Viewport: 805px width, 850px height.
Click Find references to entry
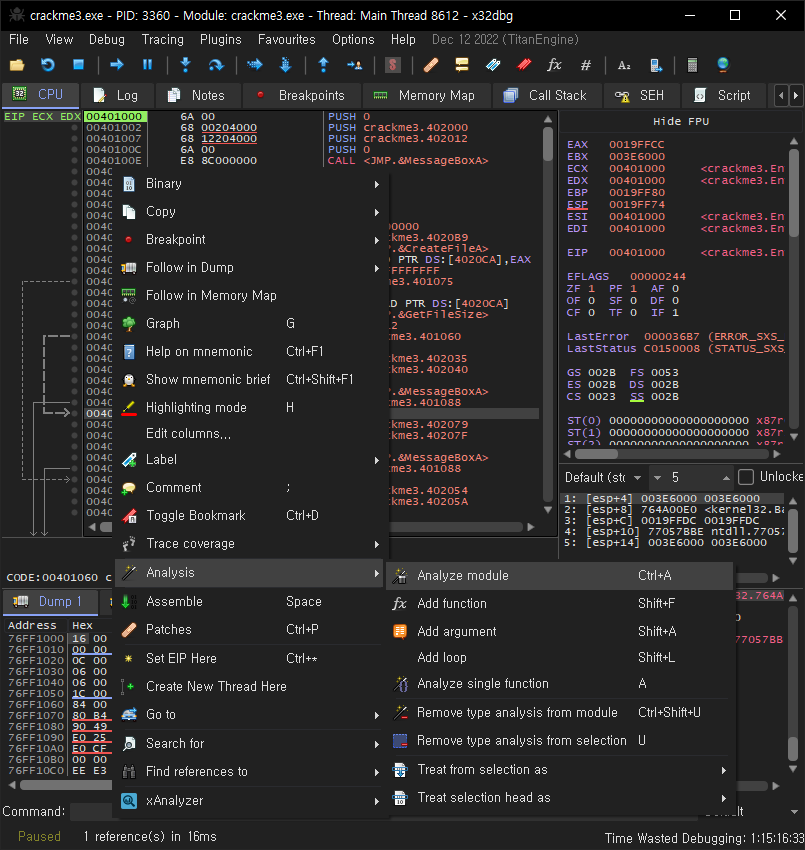(x=250, y=771)
